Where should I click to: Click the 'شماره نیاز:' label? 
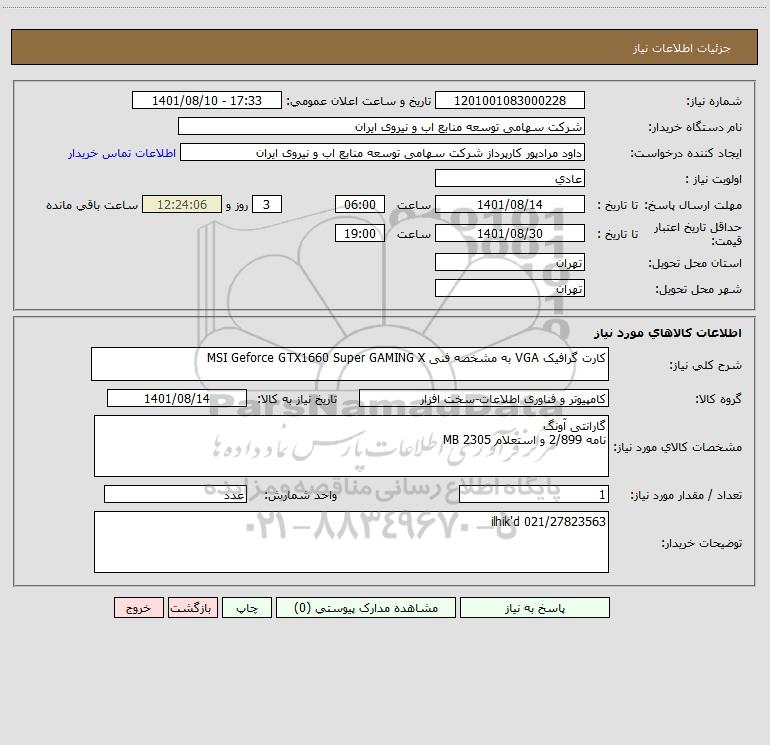click(x=714, y=101)
